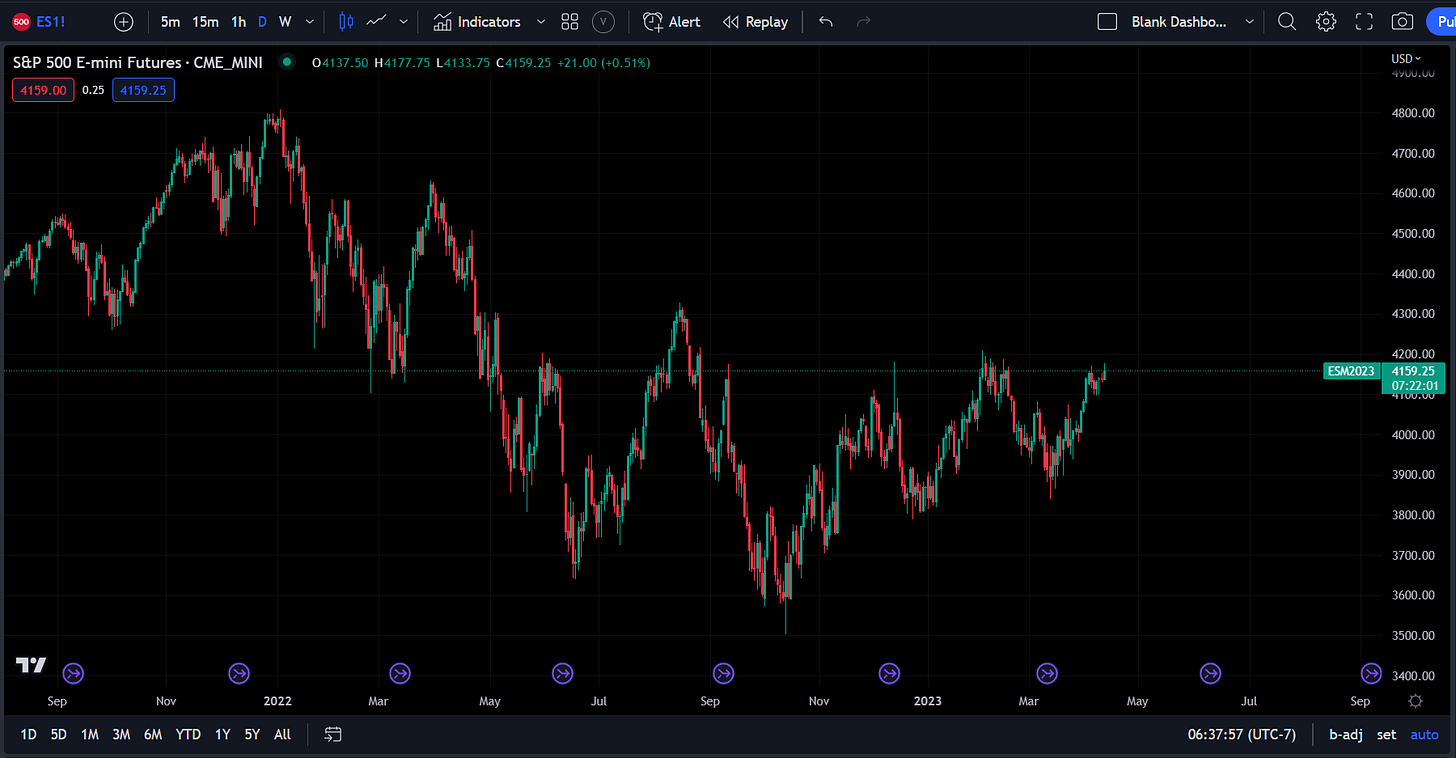Click the quick search magnifier icon
The image size is (1456, 758).
pyautogui.click(x=1287, y=21)
